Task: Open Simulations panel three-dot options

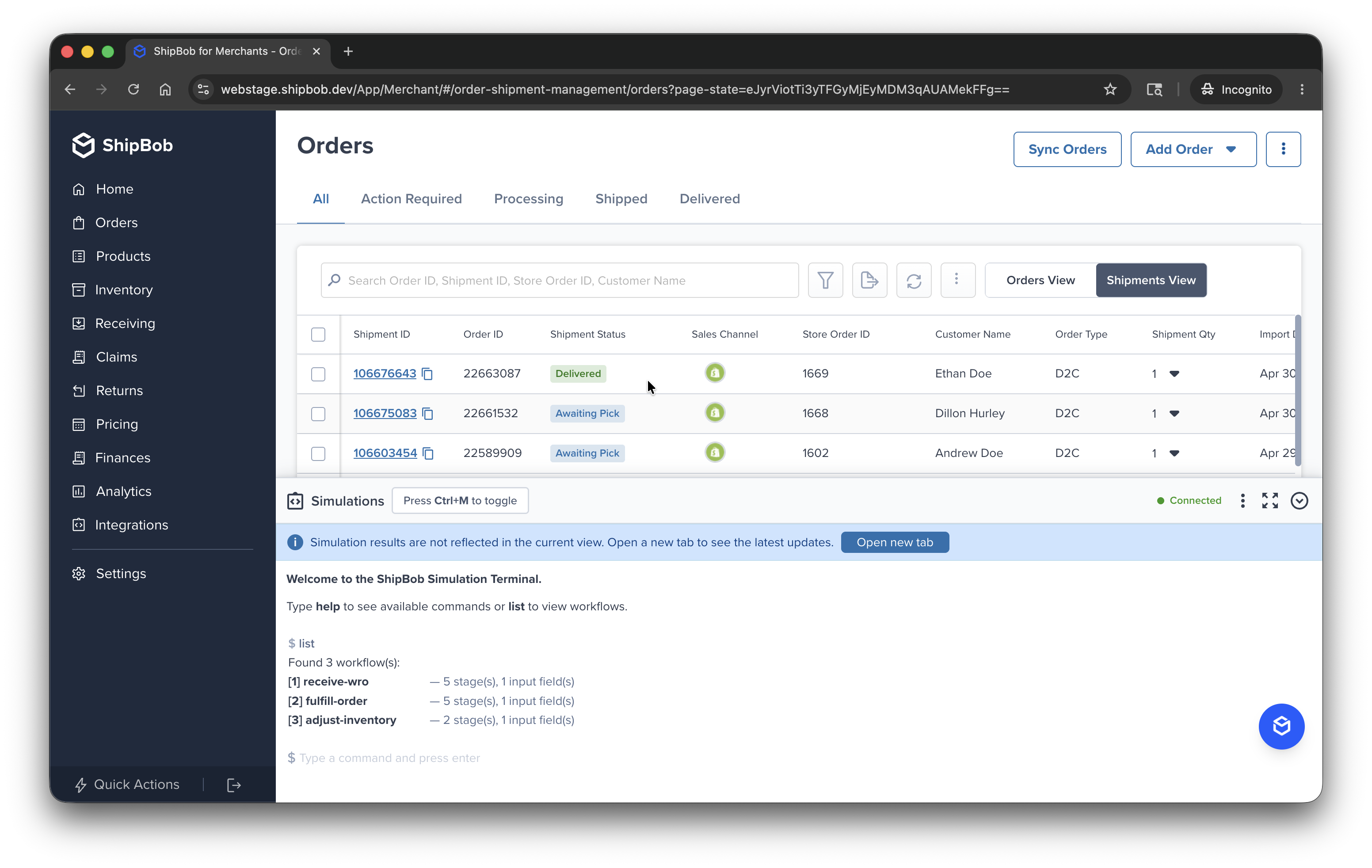Action: (x=1242, y=501)
